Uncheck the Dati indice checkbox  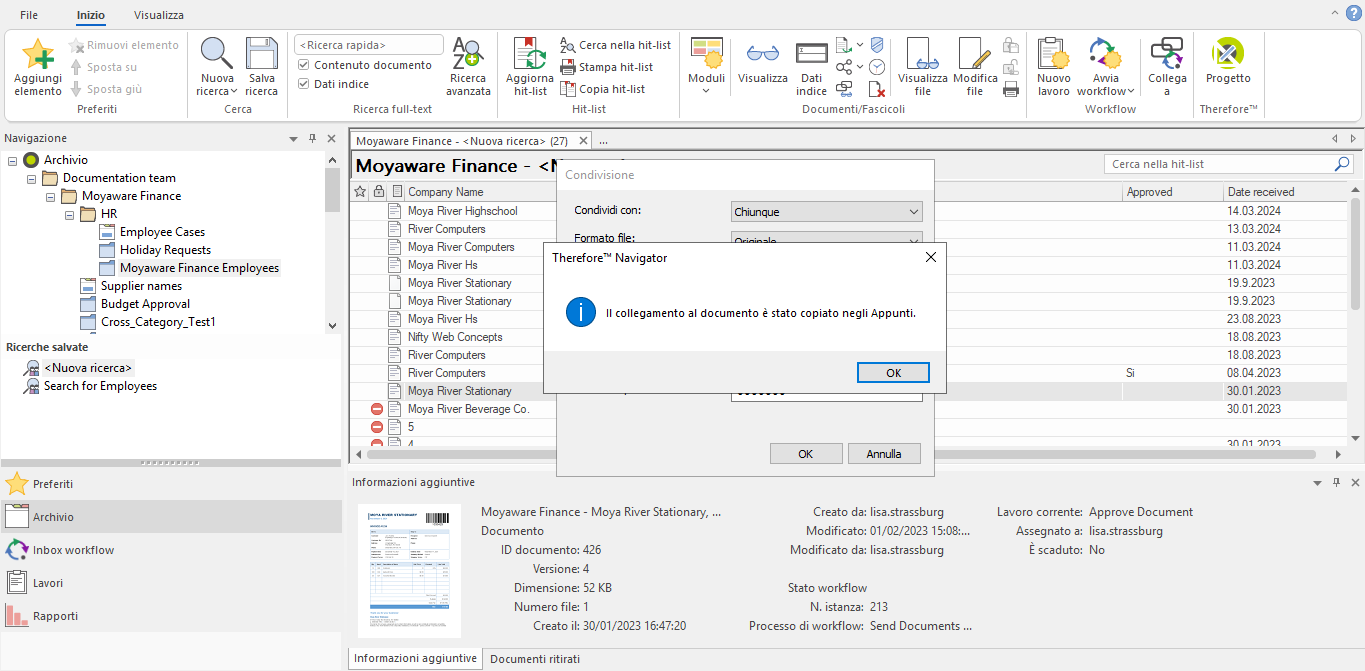click(x=304, y=84)
